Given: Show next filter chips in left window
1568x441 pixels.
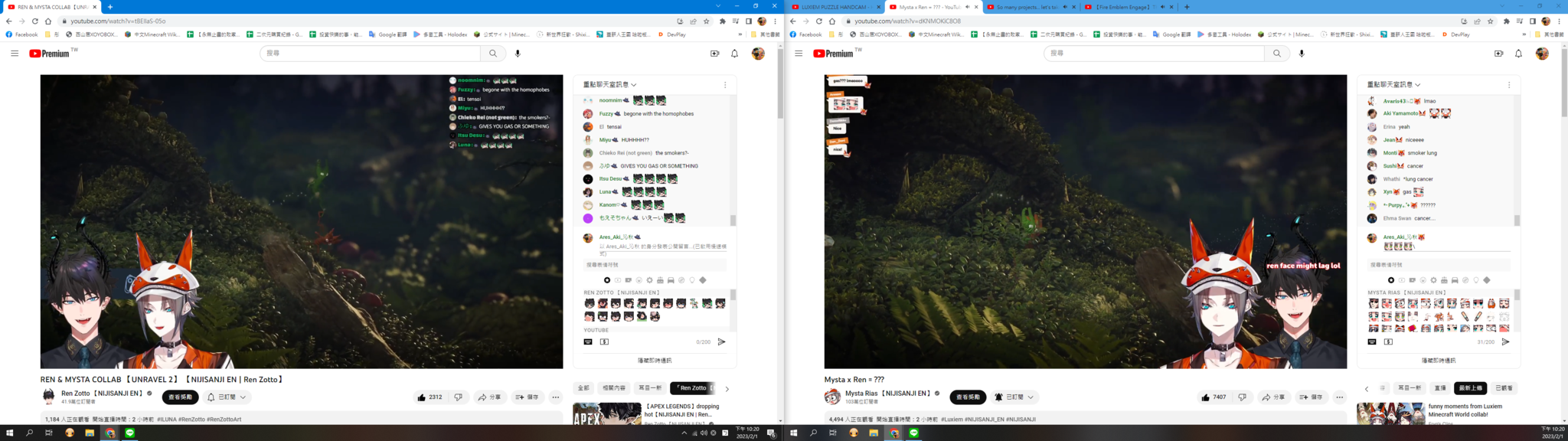Looking at the screenshot, I should [x=727, y=389].
